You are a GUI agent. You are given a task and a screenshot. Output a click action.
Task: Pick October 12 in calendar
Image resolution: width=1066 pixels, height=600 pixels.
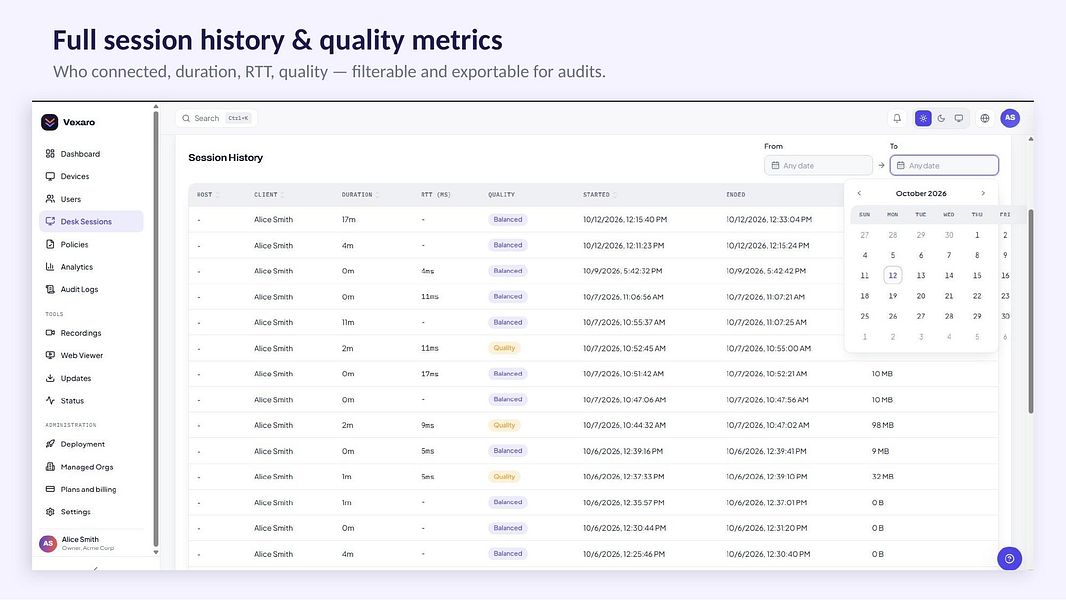tap(893, 275)
